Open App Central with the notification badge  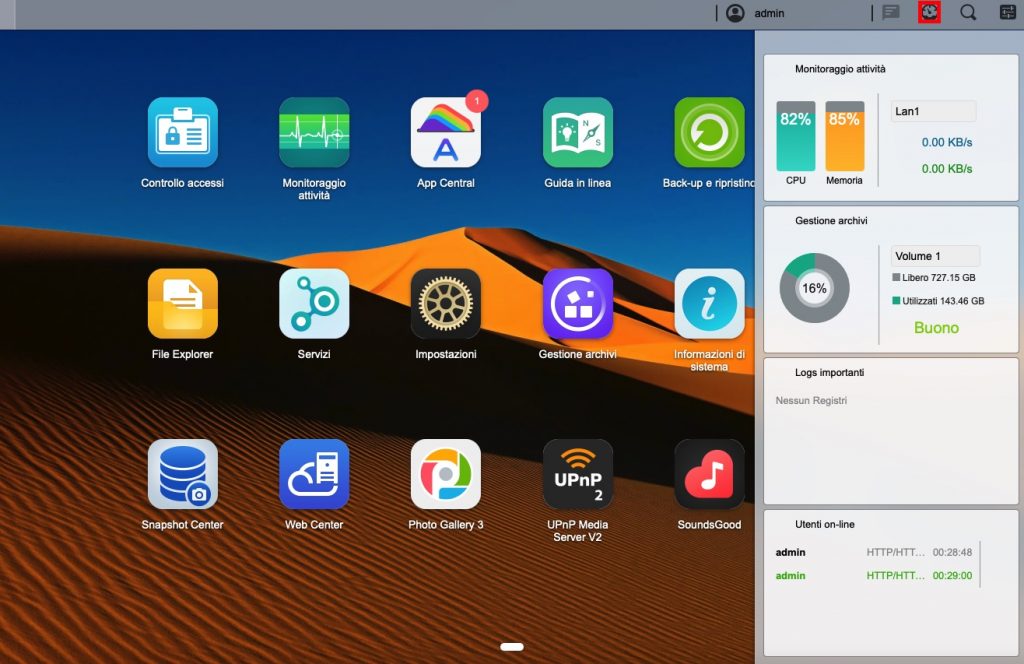(x=446, y=132)
